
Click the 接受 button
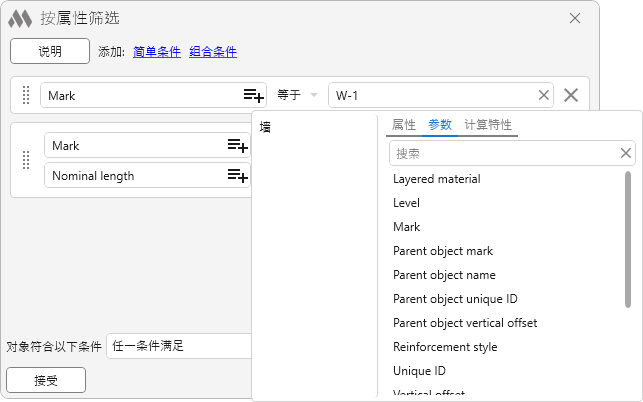[46, 380]
